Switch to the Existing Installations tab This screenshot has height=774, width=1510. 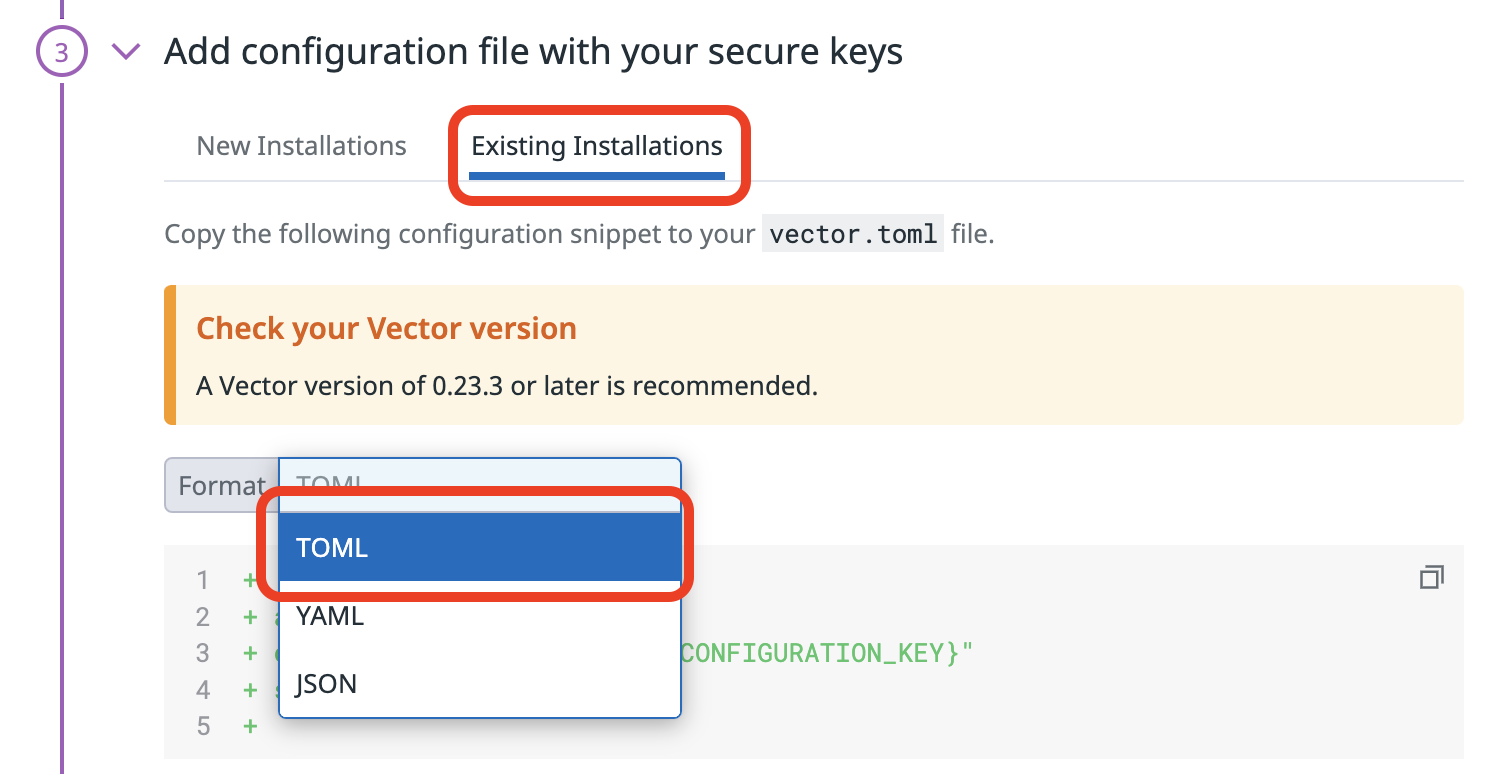point(596,145)
